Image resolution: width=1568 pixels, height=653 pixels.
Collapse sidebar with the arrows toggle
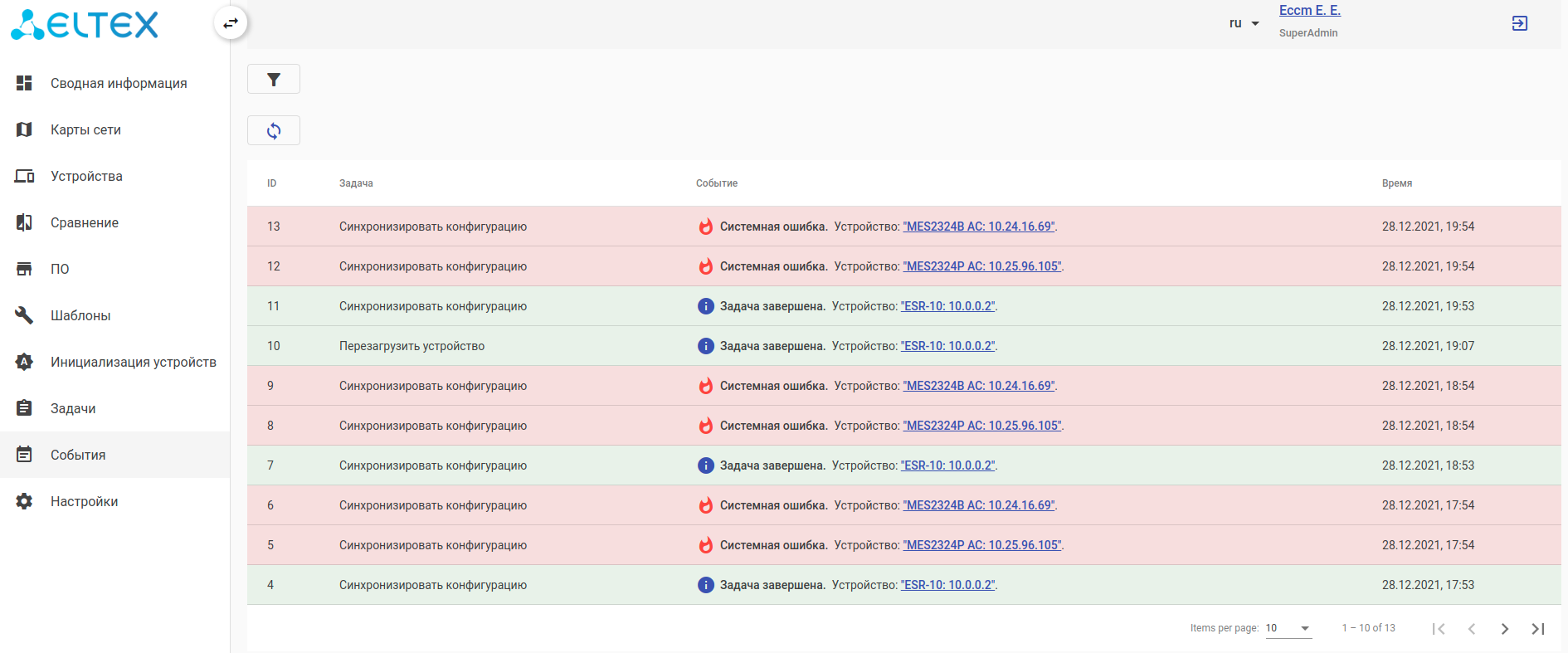pos(231,23)
